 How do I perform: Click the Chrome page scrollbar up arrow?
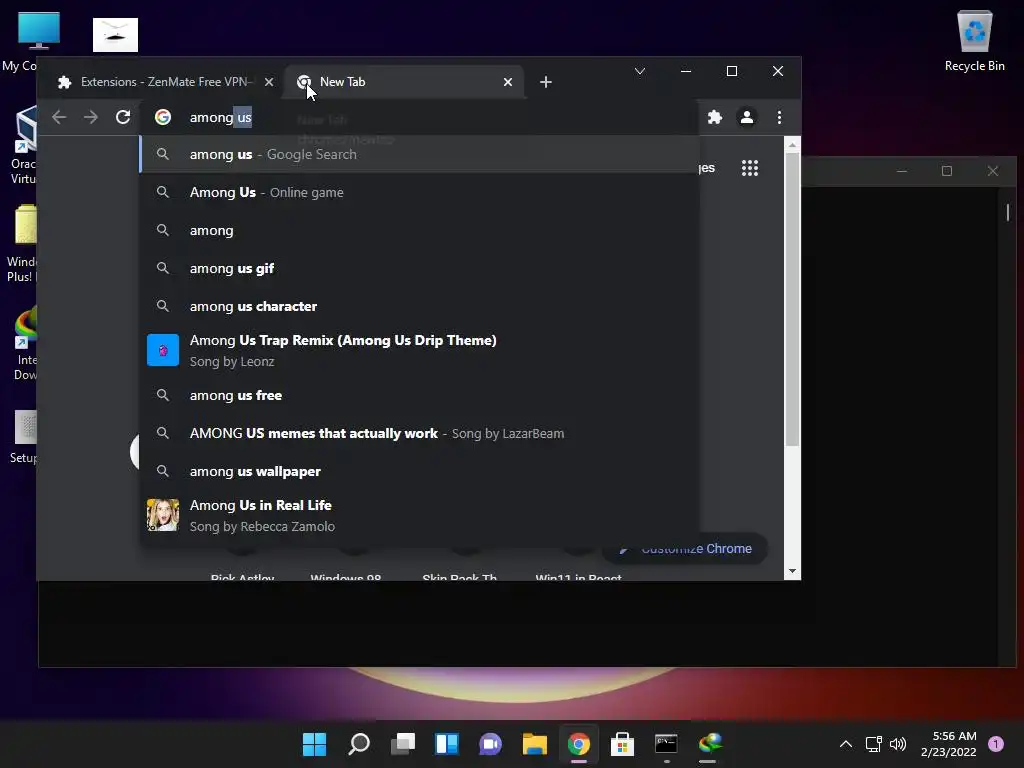tap(792, 145)
